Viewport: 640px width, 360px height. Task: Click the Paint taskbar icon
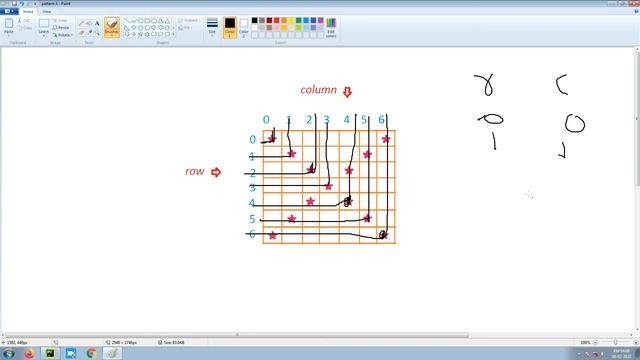click(112, 353)
